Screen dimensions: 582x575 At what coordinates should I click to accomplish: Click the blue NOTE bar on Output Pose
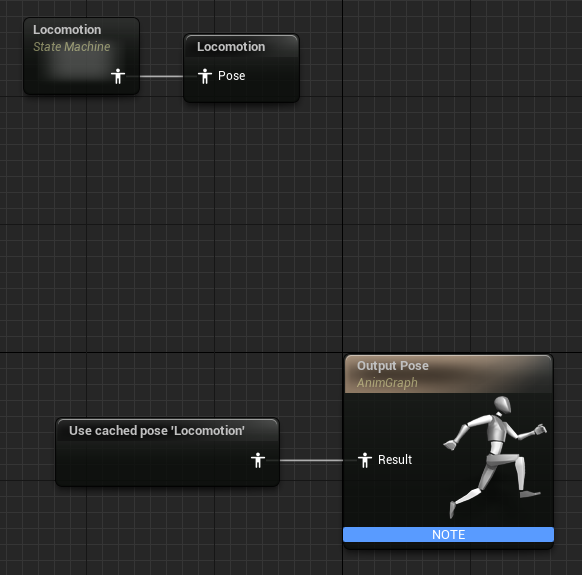coord(448,535)
